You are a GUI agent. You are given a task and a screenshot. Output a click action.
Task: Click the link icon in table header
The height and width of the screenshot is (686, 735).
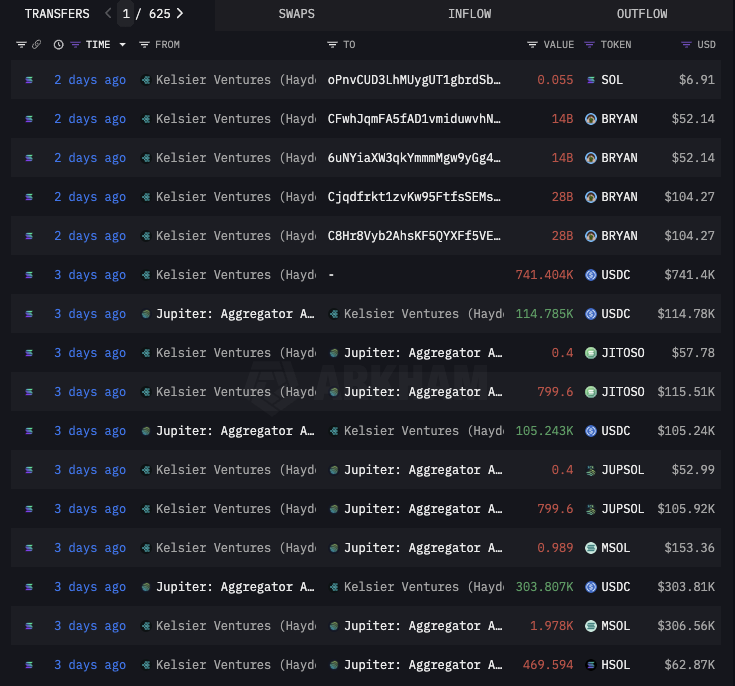pyautogui.click(x=37, y=45)
